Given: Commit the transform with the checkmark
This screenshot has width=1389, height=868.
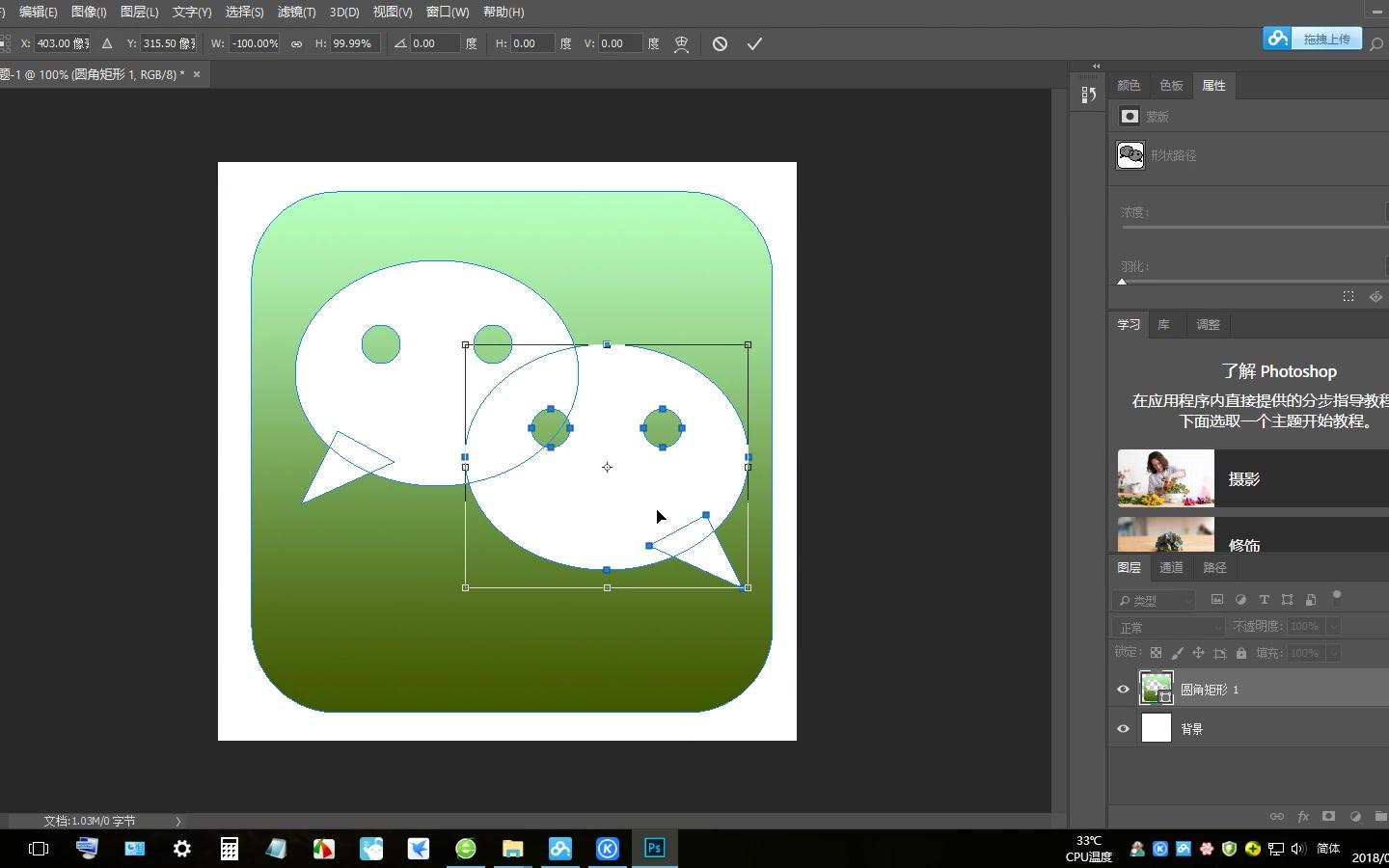Looking at the screenshot, I should click(754, 43).
